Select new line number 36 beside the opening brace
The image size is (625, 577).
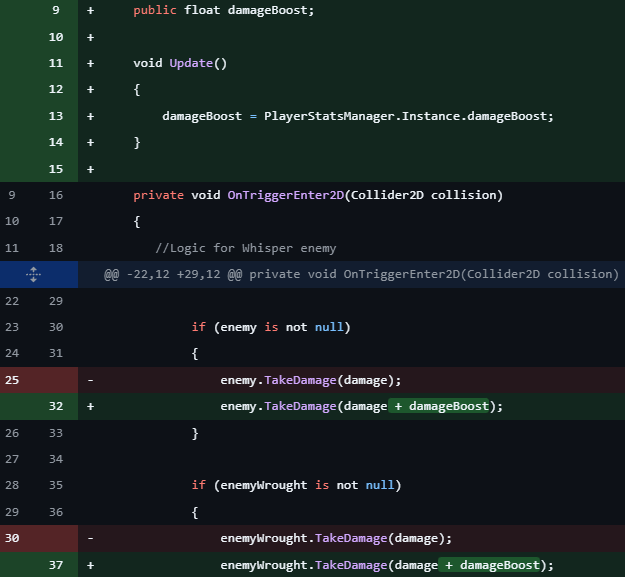pyautogui.click(x=56, y=512)
